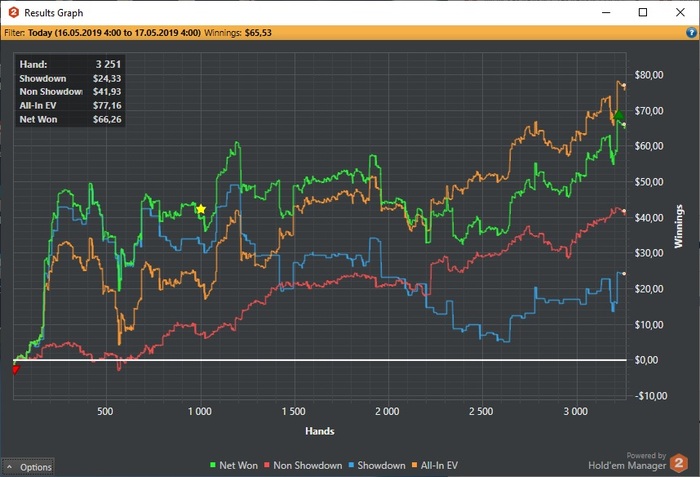Click the blue help question mark icon
Image resolution: width=700 pixels, height=477 pixels.
[691, 33]
